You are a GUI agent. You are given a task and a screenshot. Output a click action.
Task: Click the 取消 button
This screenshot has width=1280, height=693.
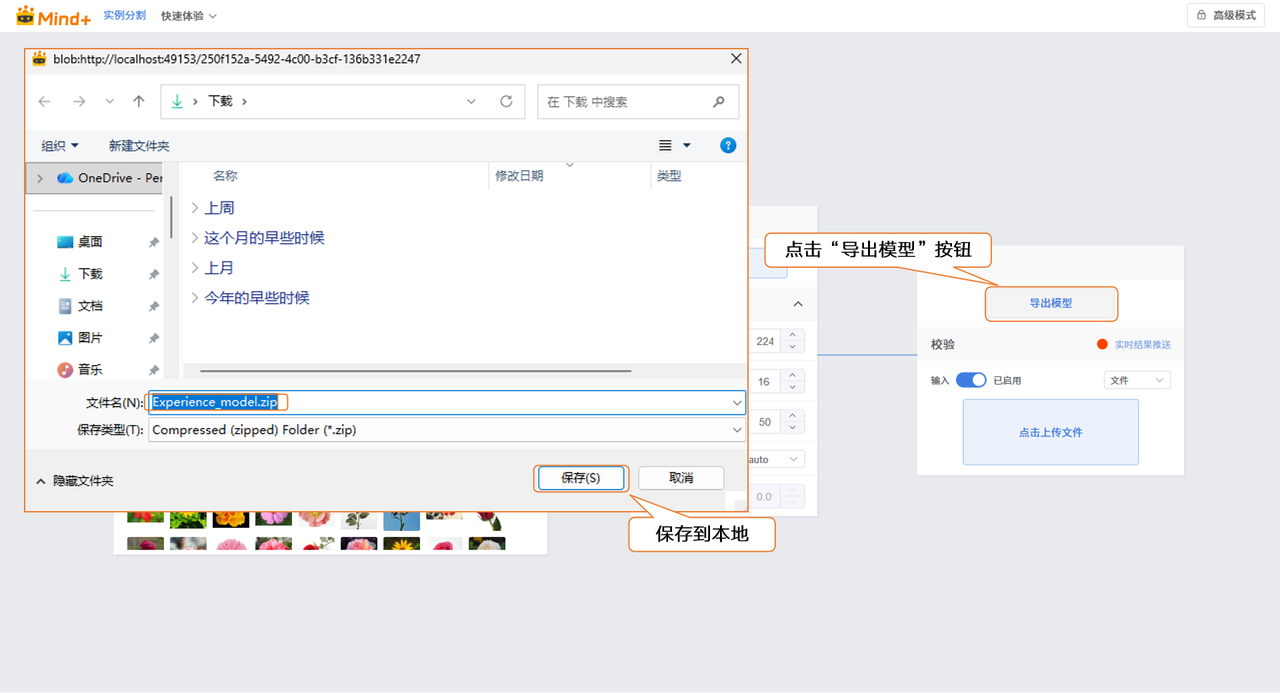681,478
